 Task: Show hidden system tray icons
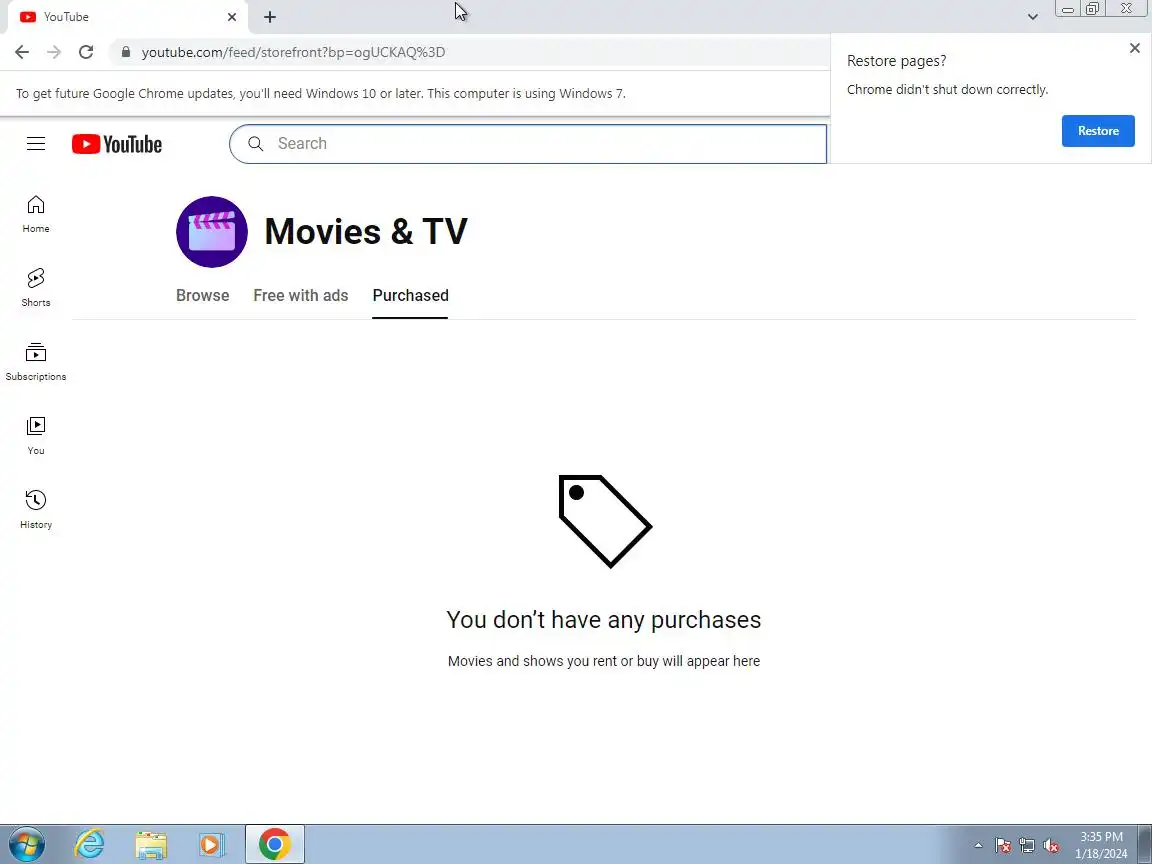click(978, 846)
